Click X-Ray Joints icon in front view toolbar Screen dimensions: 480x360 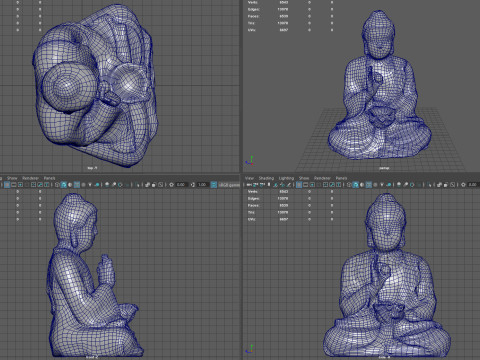452,184
